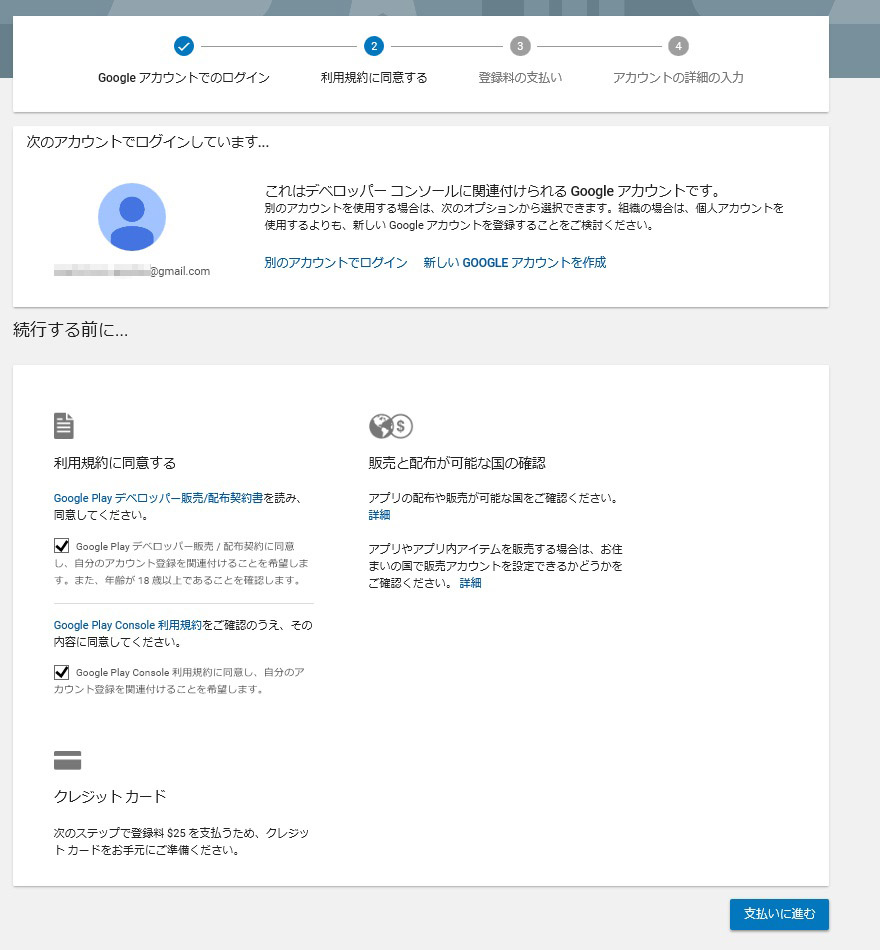Open Google Play Console 利用規約 link
The width and height of the screenshot is (880, 950).
point(127,625)
